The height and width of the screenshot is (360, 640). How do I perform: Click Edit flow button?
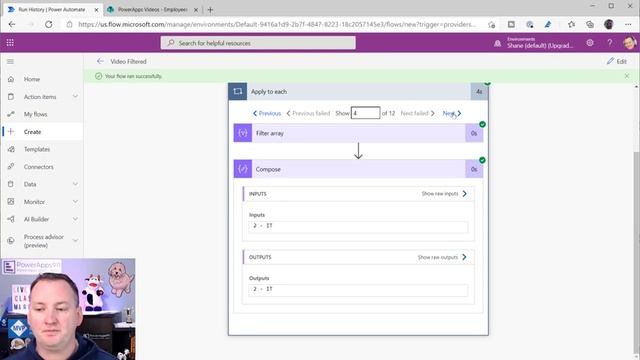(x=617, y=61)
